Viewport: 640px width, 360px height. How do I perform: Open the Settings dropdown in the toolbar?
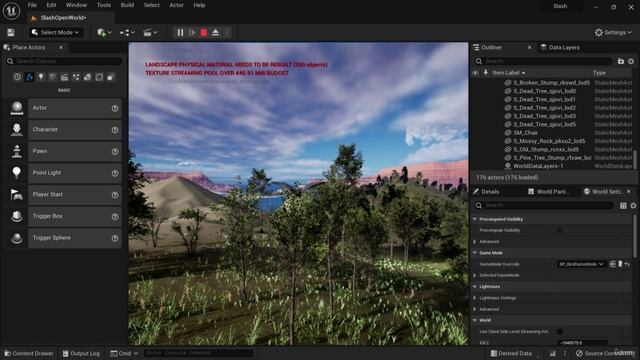coord(613,32)
